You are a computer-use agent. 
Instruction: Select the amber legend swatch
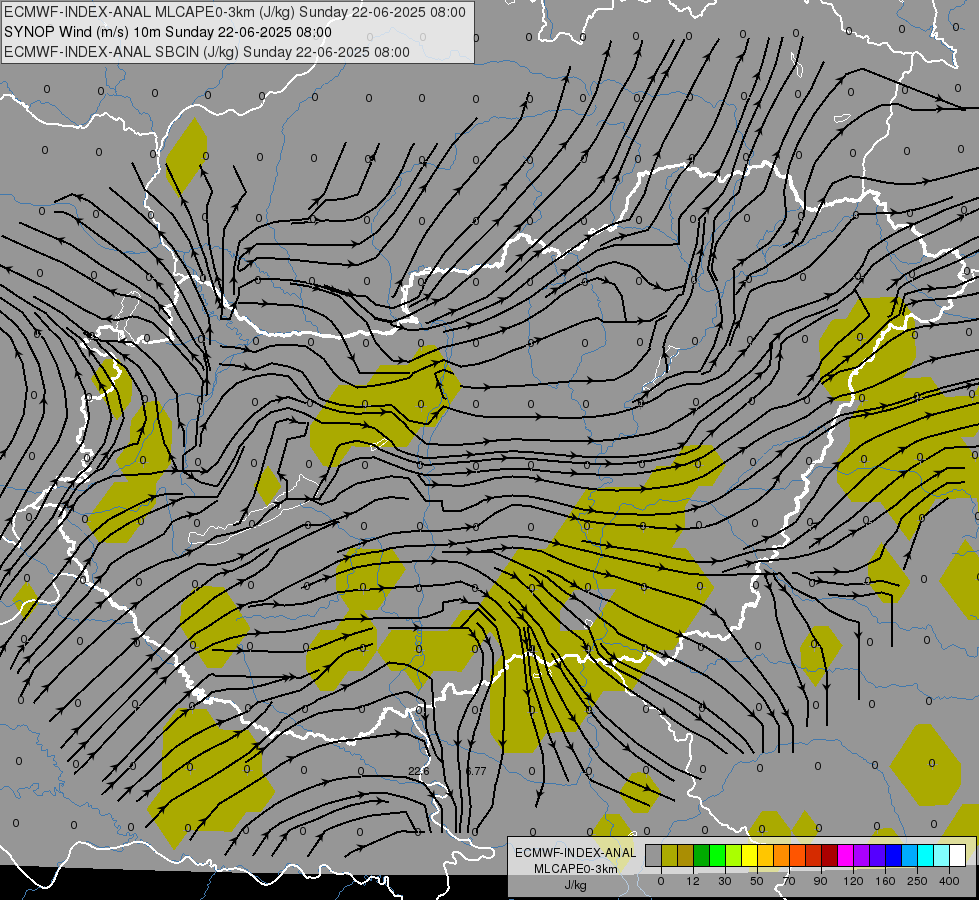(x=765, y=855)
